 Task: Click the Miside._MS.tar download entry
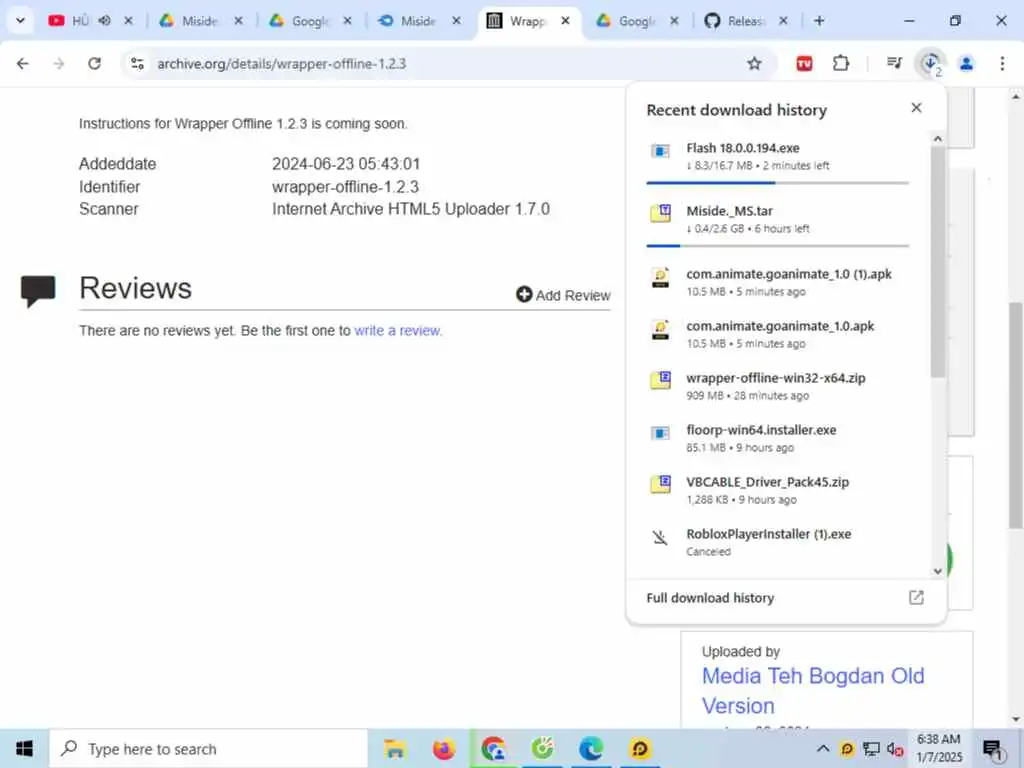click(777, 219)
